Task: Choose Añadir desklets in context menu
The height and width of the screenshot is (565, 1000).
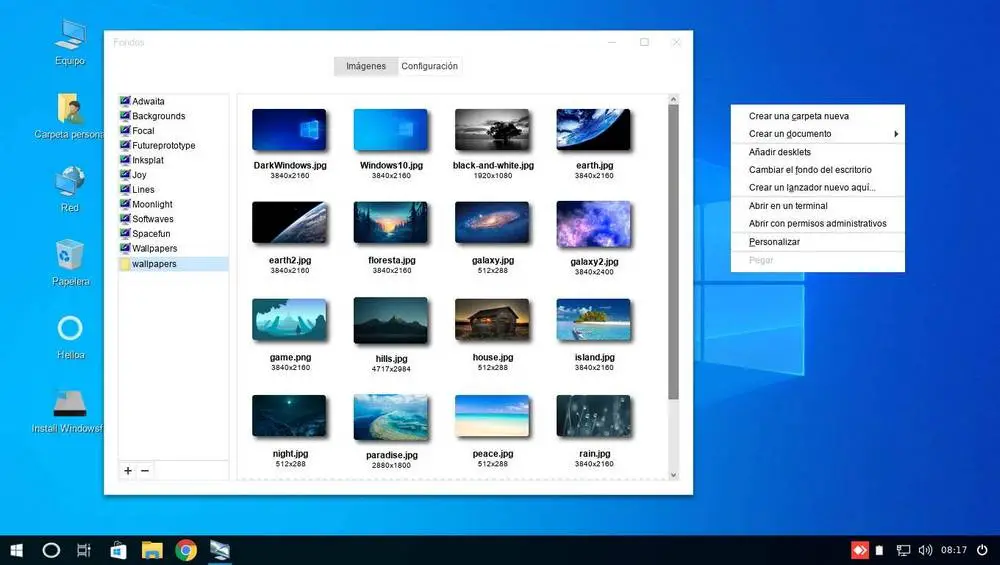Action: point(818,152)
